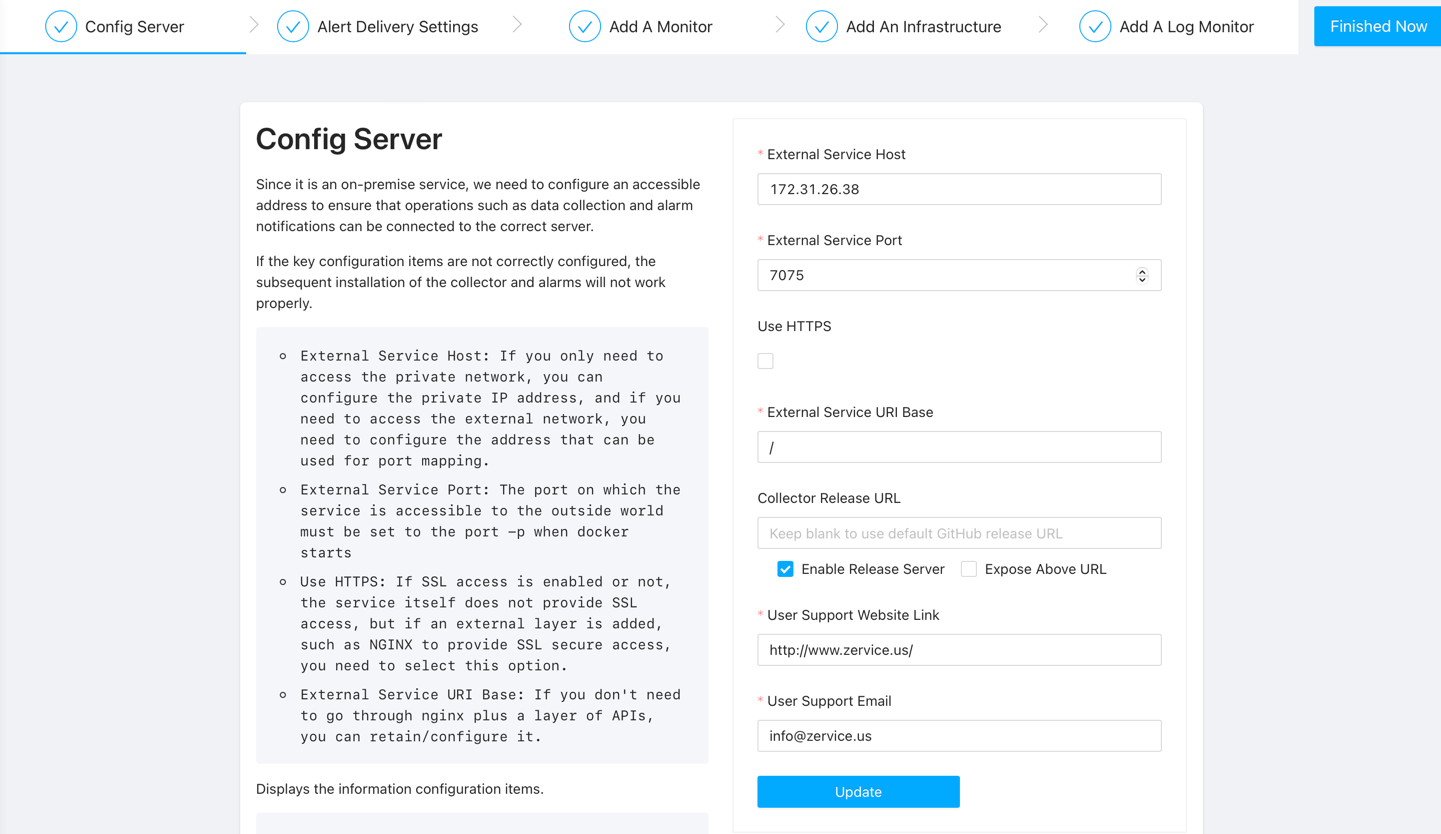Click the External Service Port stepper arrows
The width and height of the screenshot is (1441, 834).
tap(1142, 275)
